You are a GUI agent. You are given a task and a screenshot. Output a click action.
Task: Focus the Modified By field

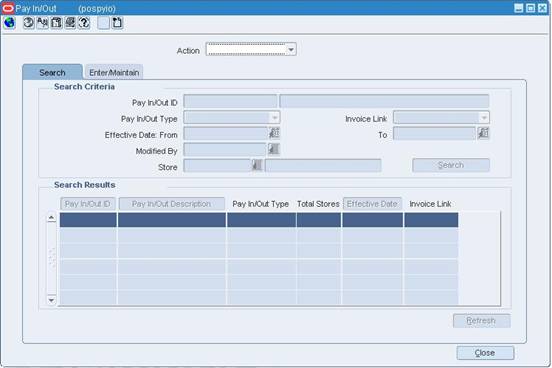225,150
